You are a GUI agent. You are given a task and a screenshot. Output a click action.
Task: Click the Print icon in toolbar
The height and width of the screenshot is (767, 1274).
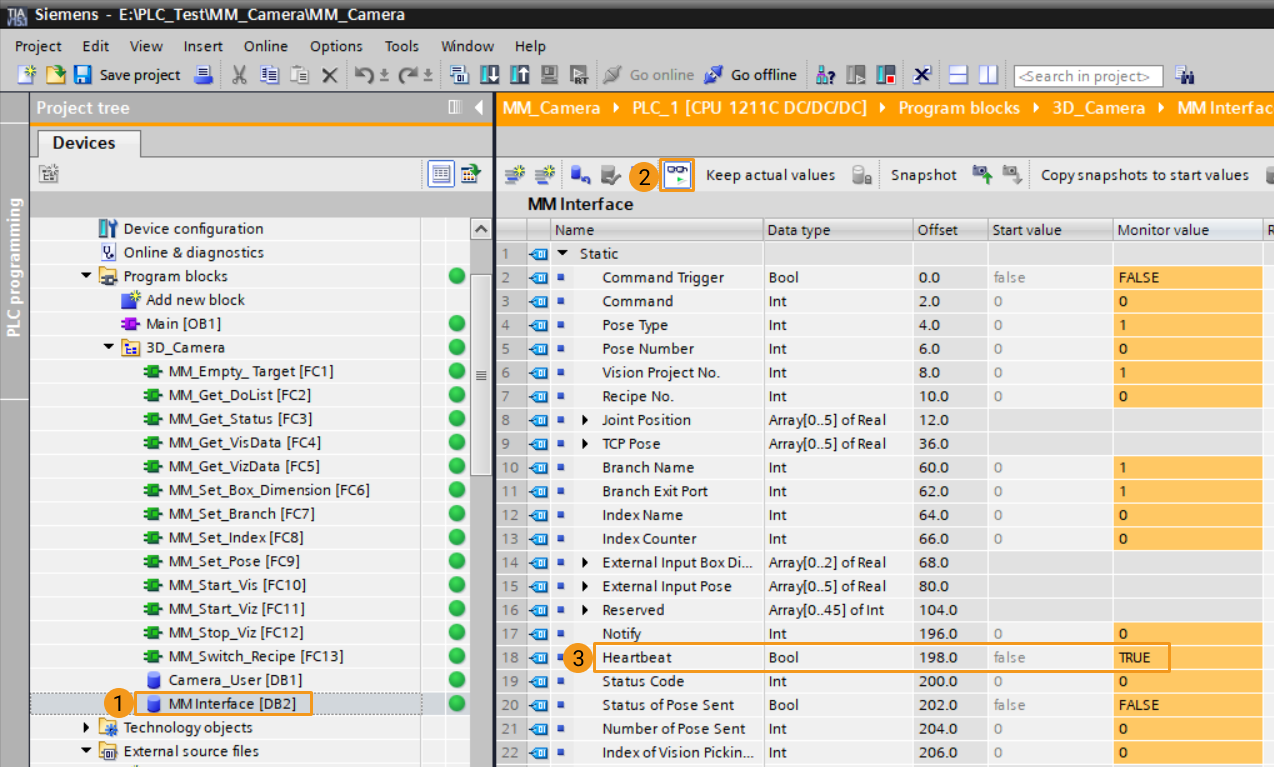click(203, 75)
